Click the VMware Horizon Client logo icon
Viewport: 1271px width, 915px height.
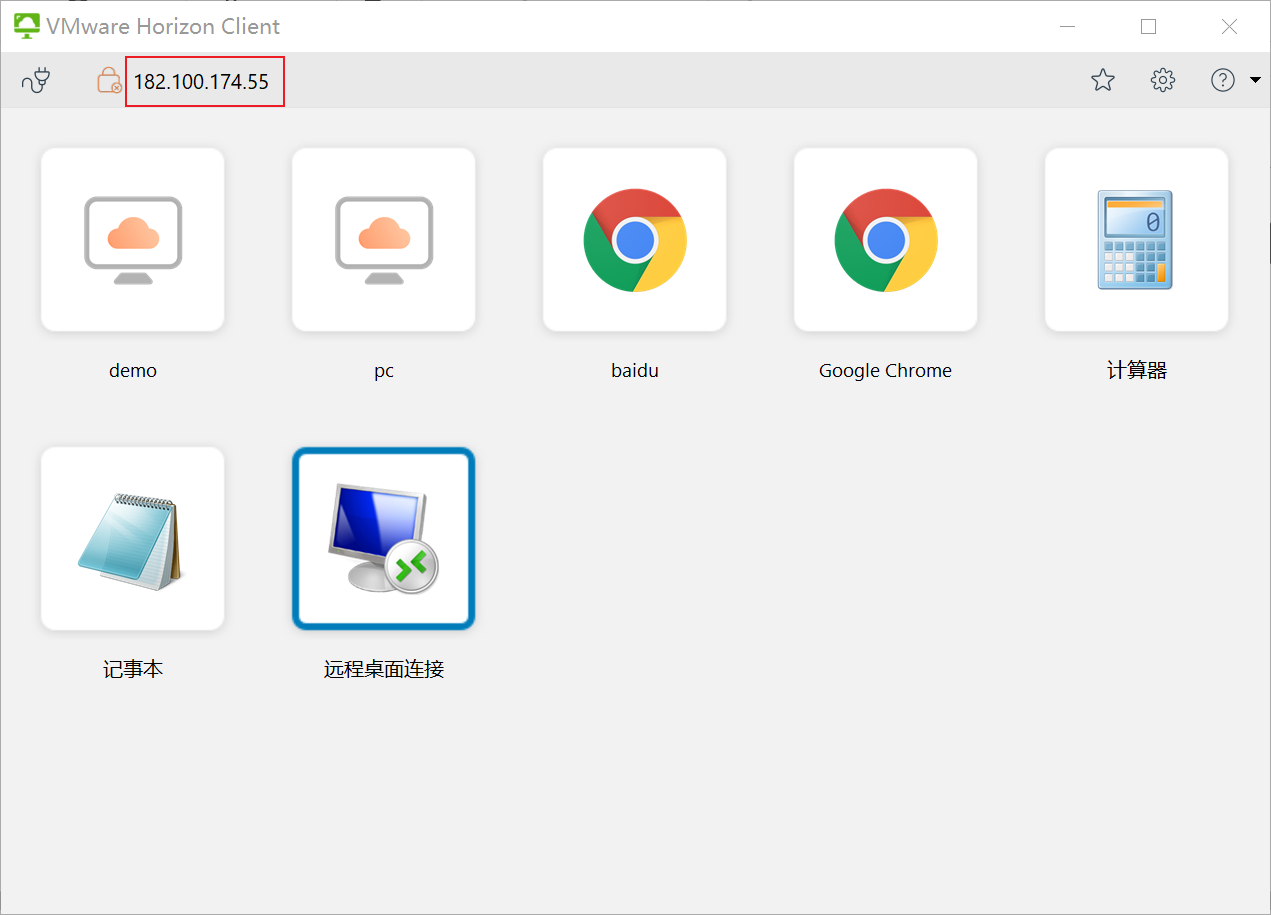tap(26, 26)
